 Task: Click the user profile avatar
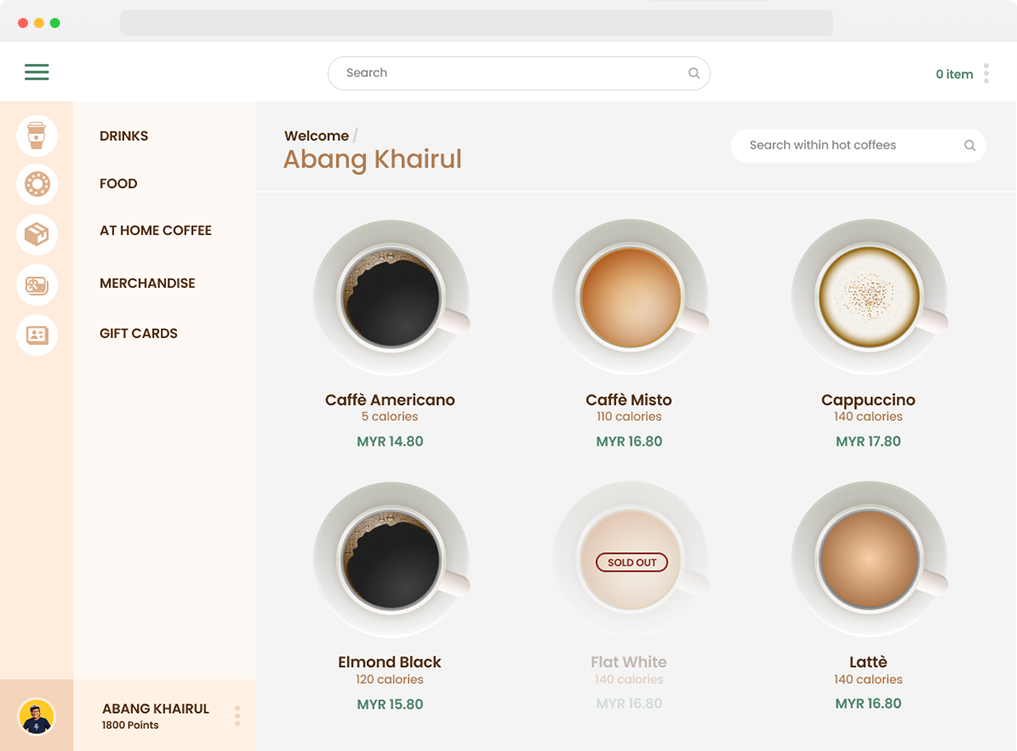(x=37, y=716)
